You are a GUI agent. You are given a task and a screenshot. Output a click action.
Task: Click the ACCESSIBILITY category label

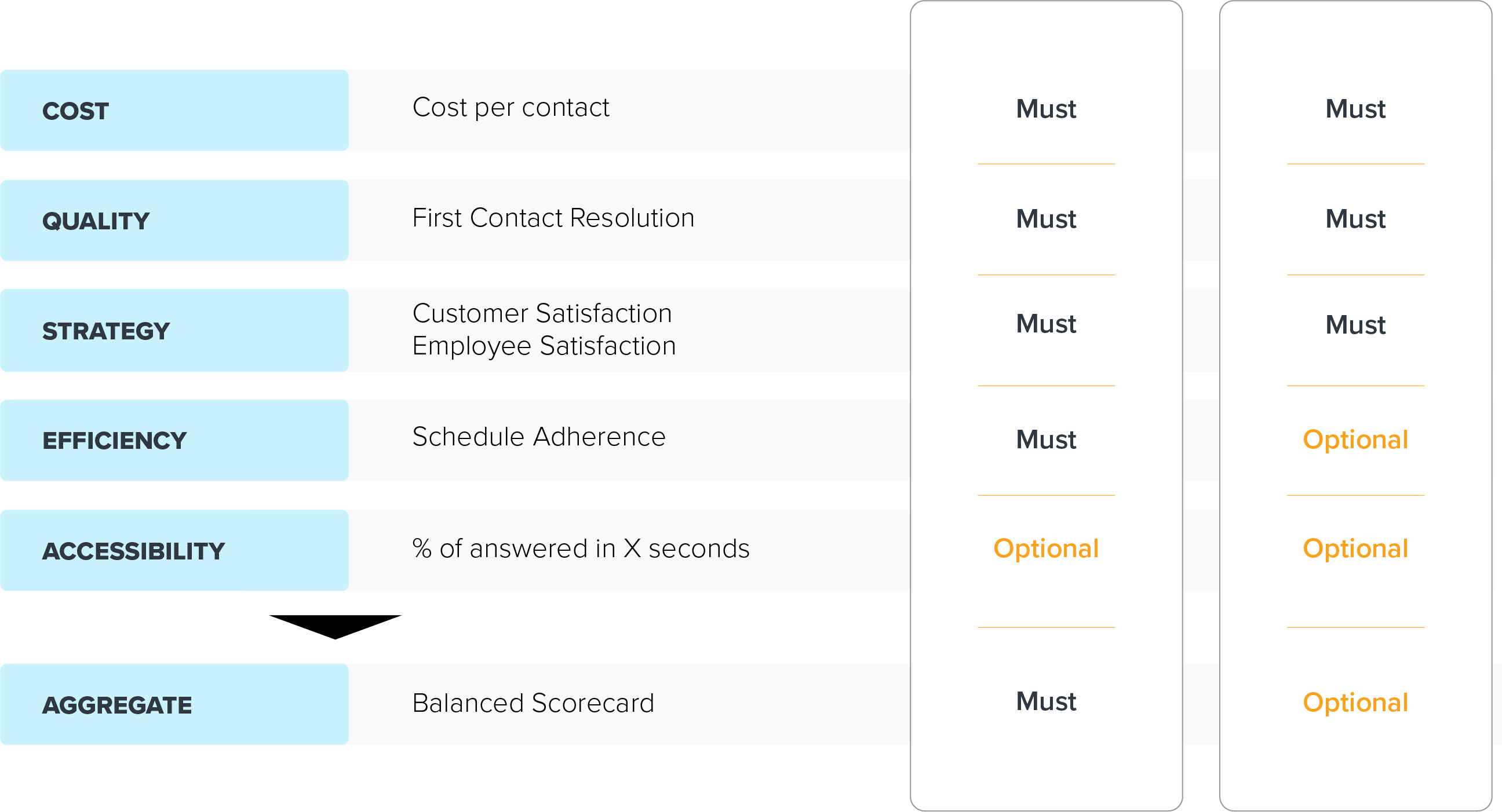point(133,551)
